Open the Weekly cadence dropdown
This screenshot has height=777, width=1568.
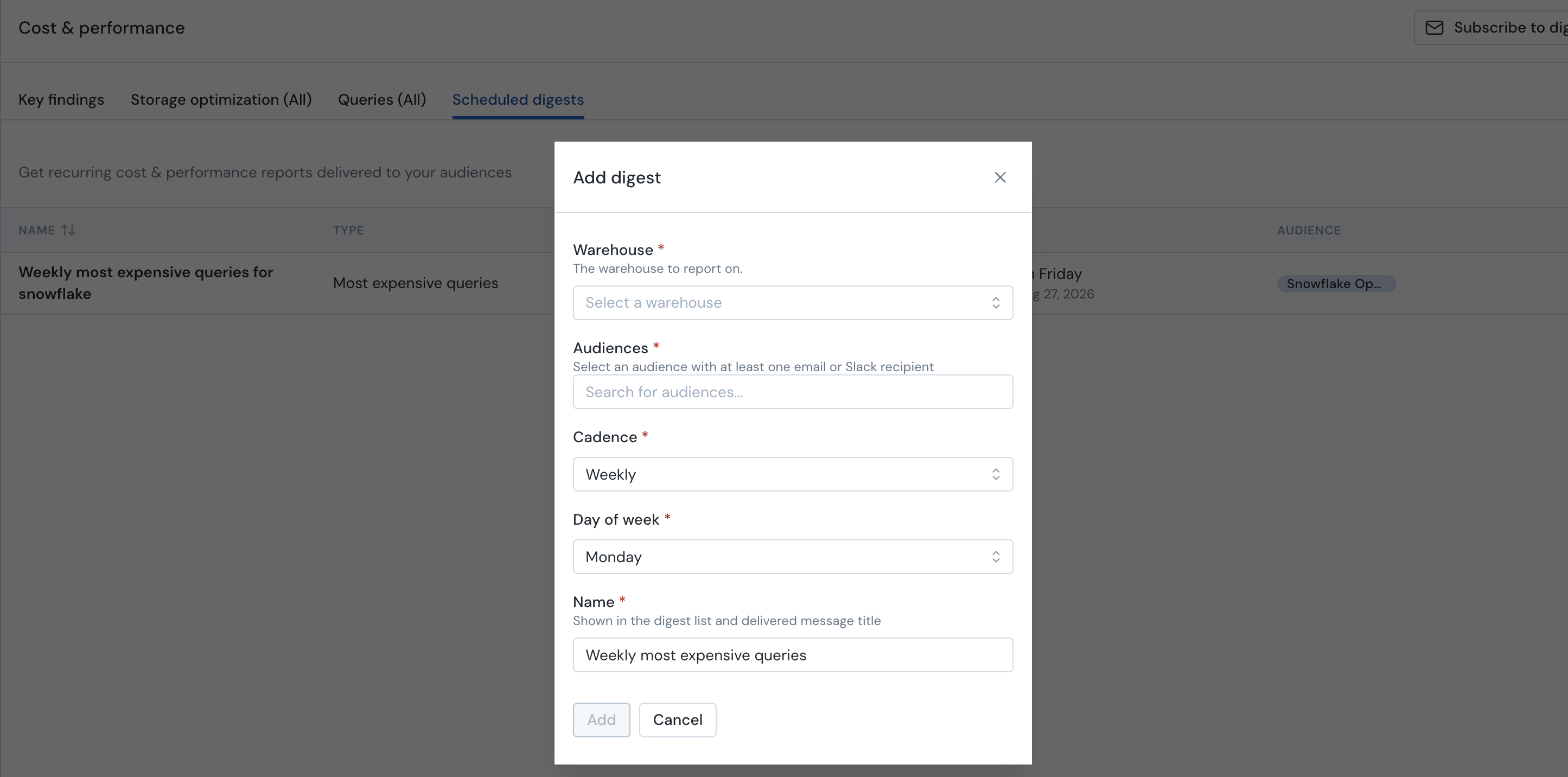[x=793, y=474]
